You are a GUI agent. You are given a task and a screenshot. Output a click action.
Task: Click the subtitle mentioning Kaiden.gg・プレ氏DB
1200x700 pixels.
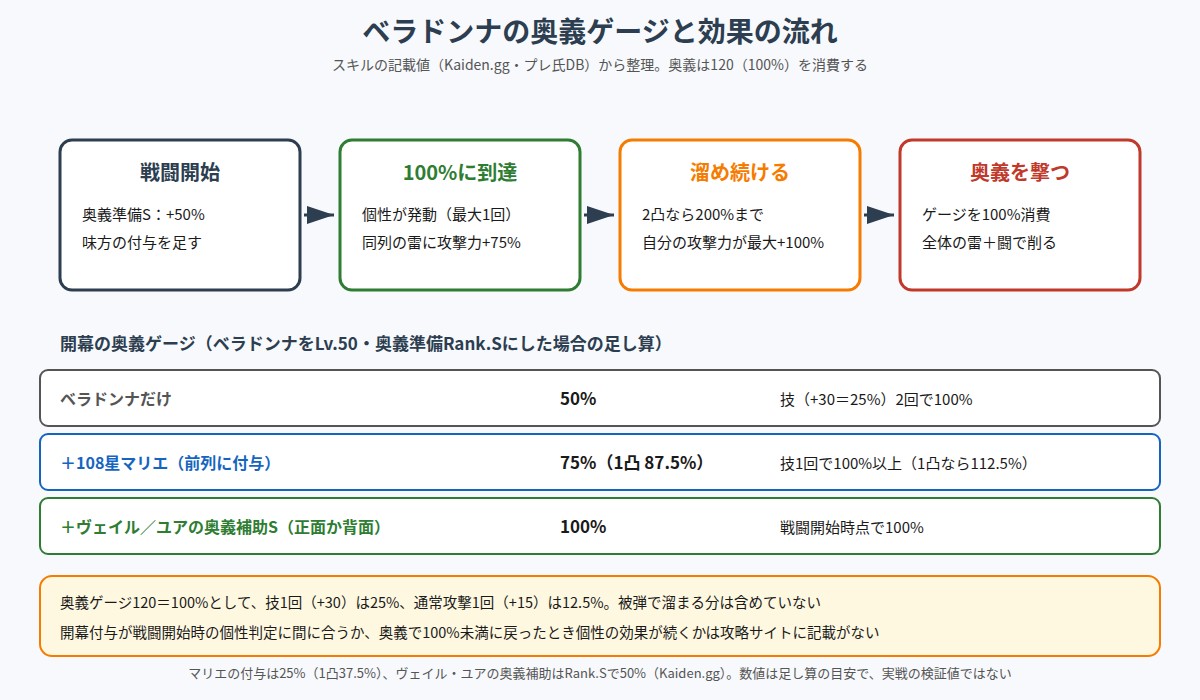pyautogui.click(x=600, y=65)
